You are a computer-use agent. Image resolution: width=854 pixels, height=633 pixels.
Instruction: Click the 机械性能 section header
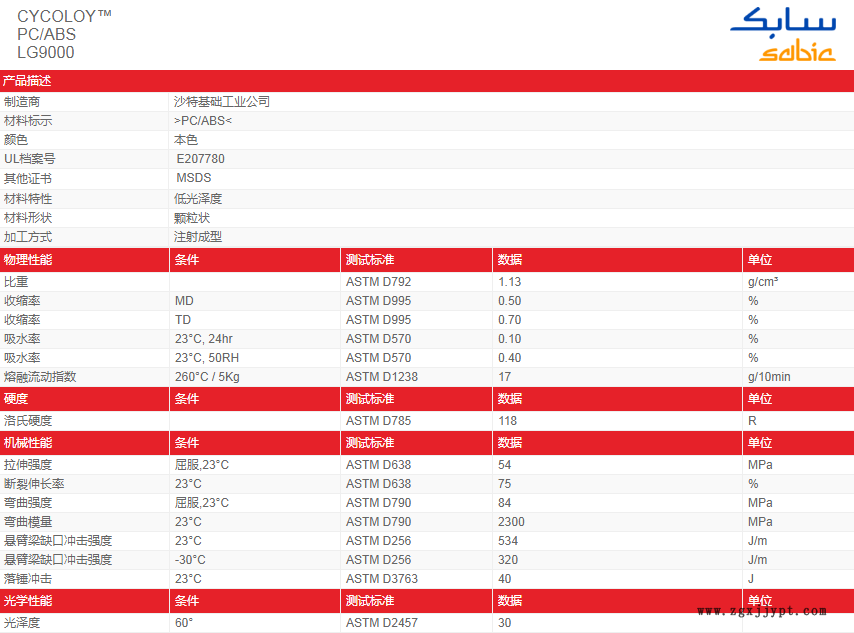coord(28,443)
